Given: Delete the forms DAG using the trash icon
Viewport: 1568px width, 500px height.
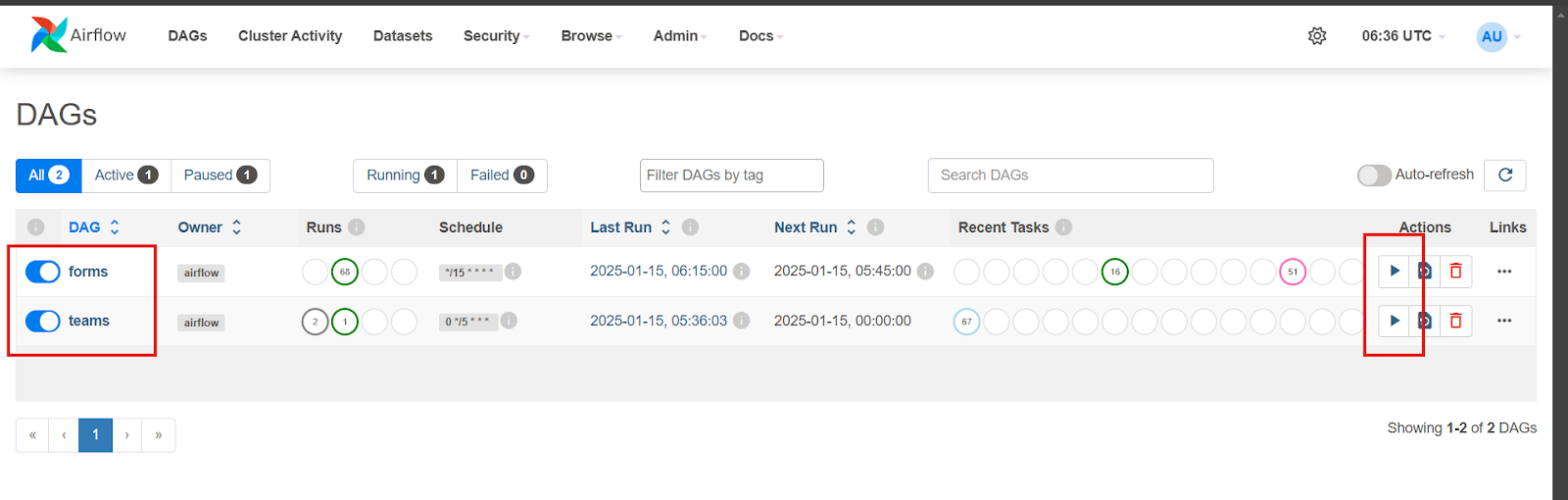Looking at the screenshot, I should [1456, 272].
